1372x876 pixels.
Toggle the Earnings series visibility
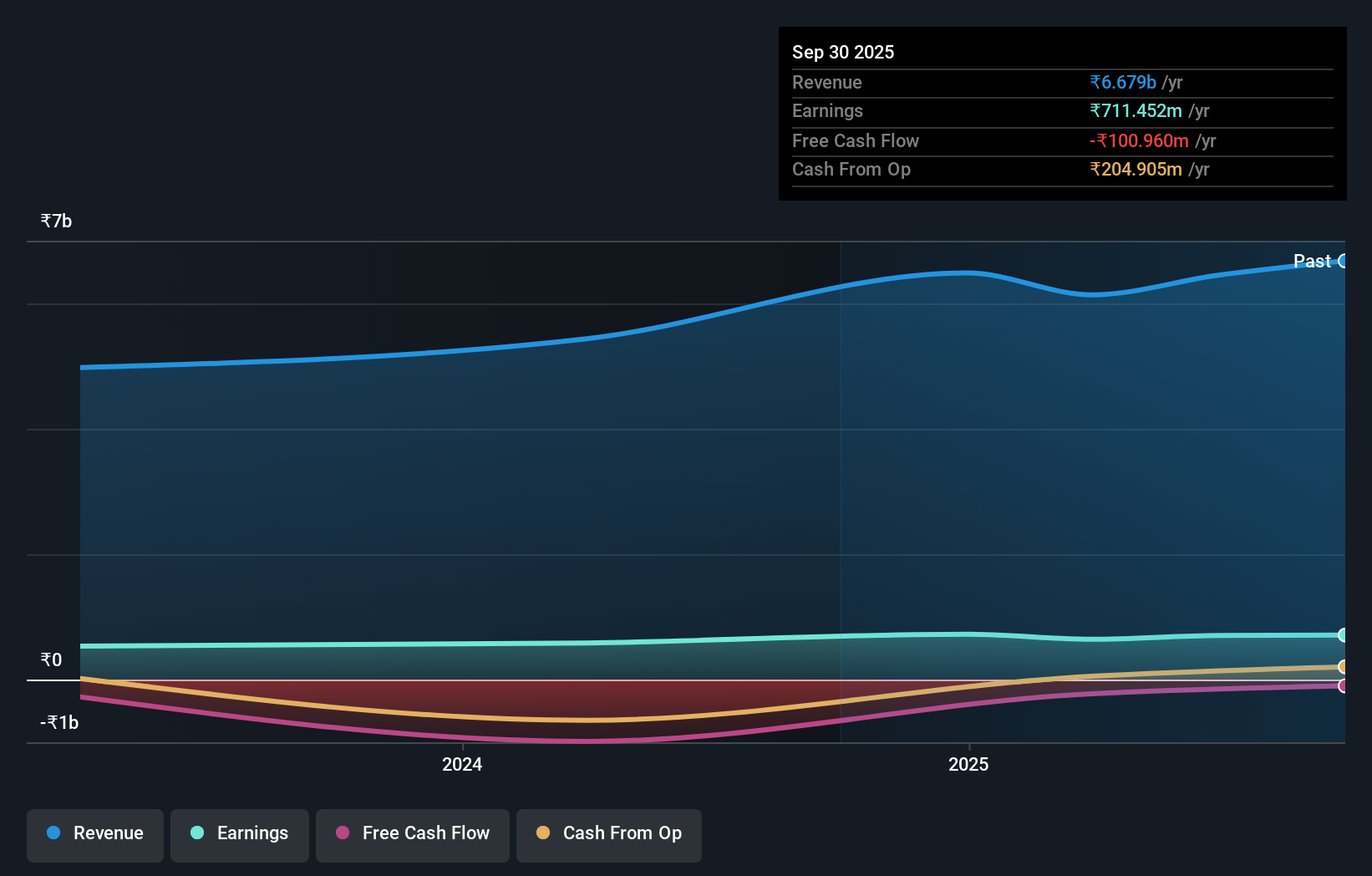coord(239,834)
